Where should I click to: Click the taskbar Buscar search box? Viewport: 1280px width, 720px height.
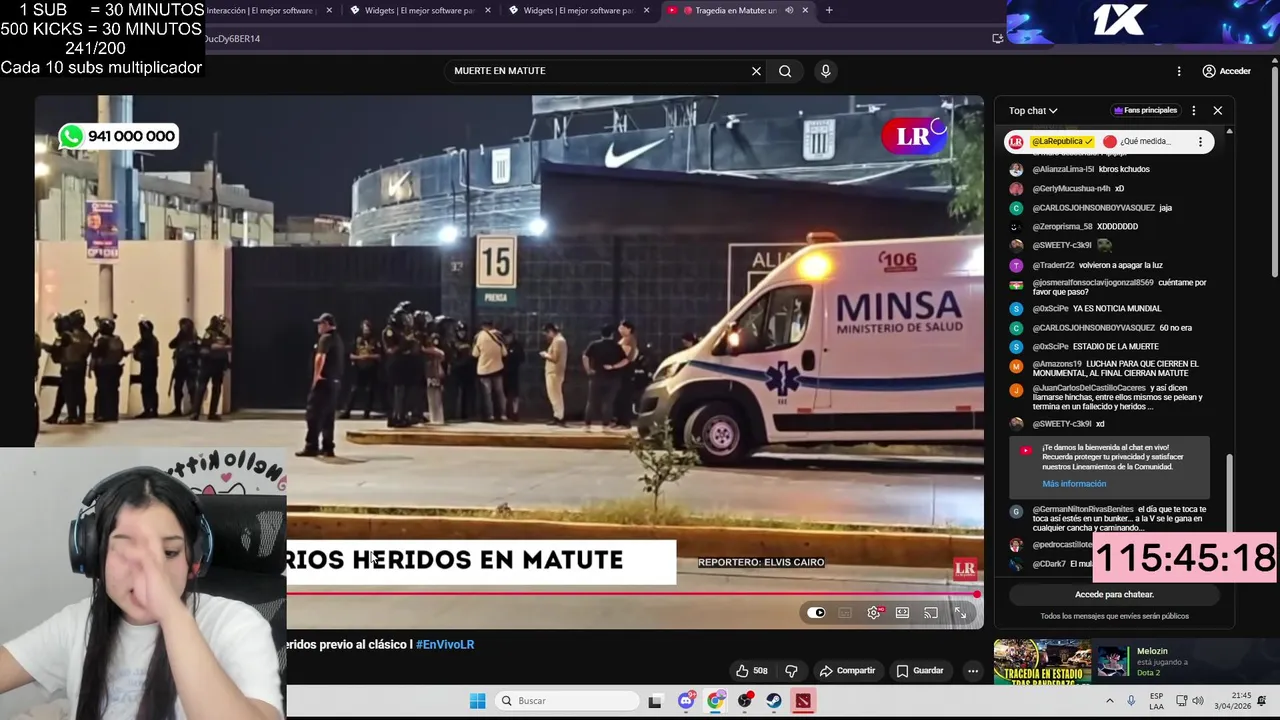point(565,701)
